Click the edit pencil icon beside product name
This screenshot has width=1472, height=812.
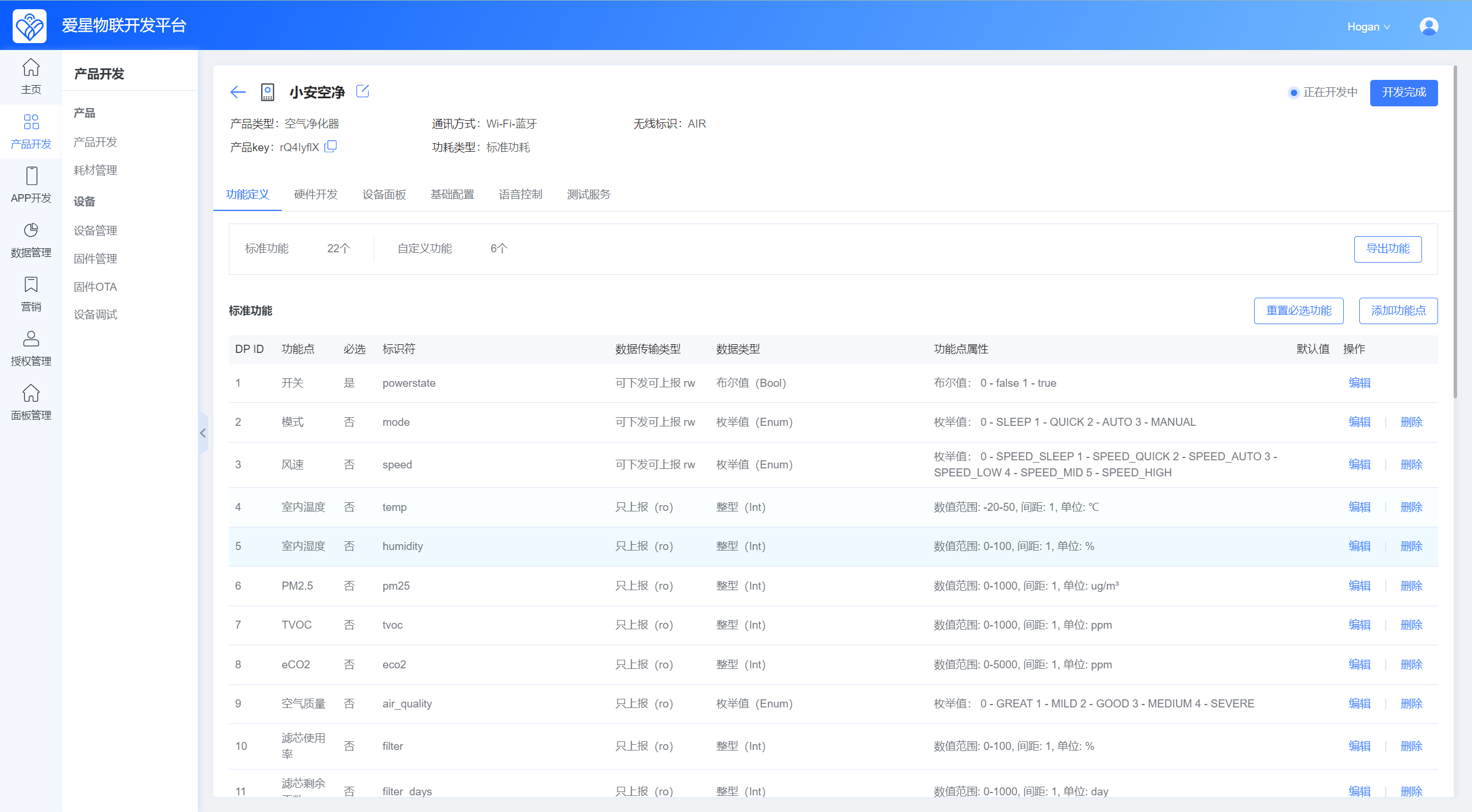362,91
